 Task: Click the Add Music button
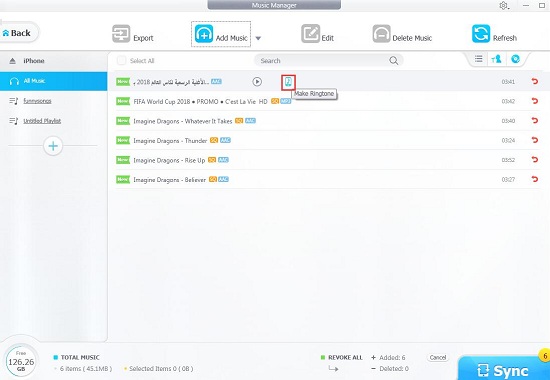(221, 34)
